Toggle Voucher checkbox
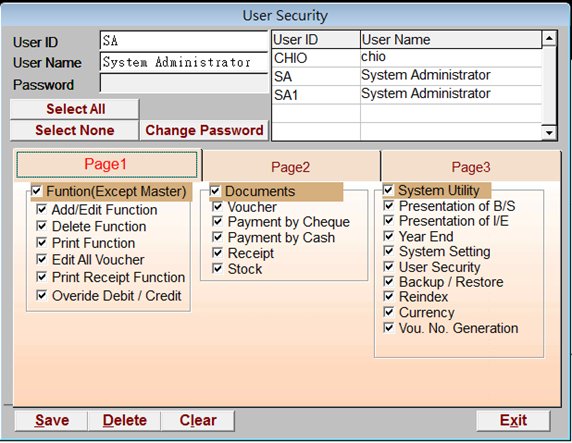This screenshot has height=443, width=572. pos(217,207)
